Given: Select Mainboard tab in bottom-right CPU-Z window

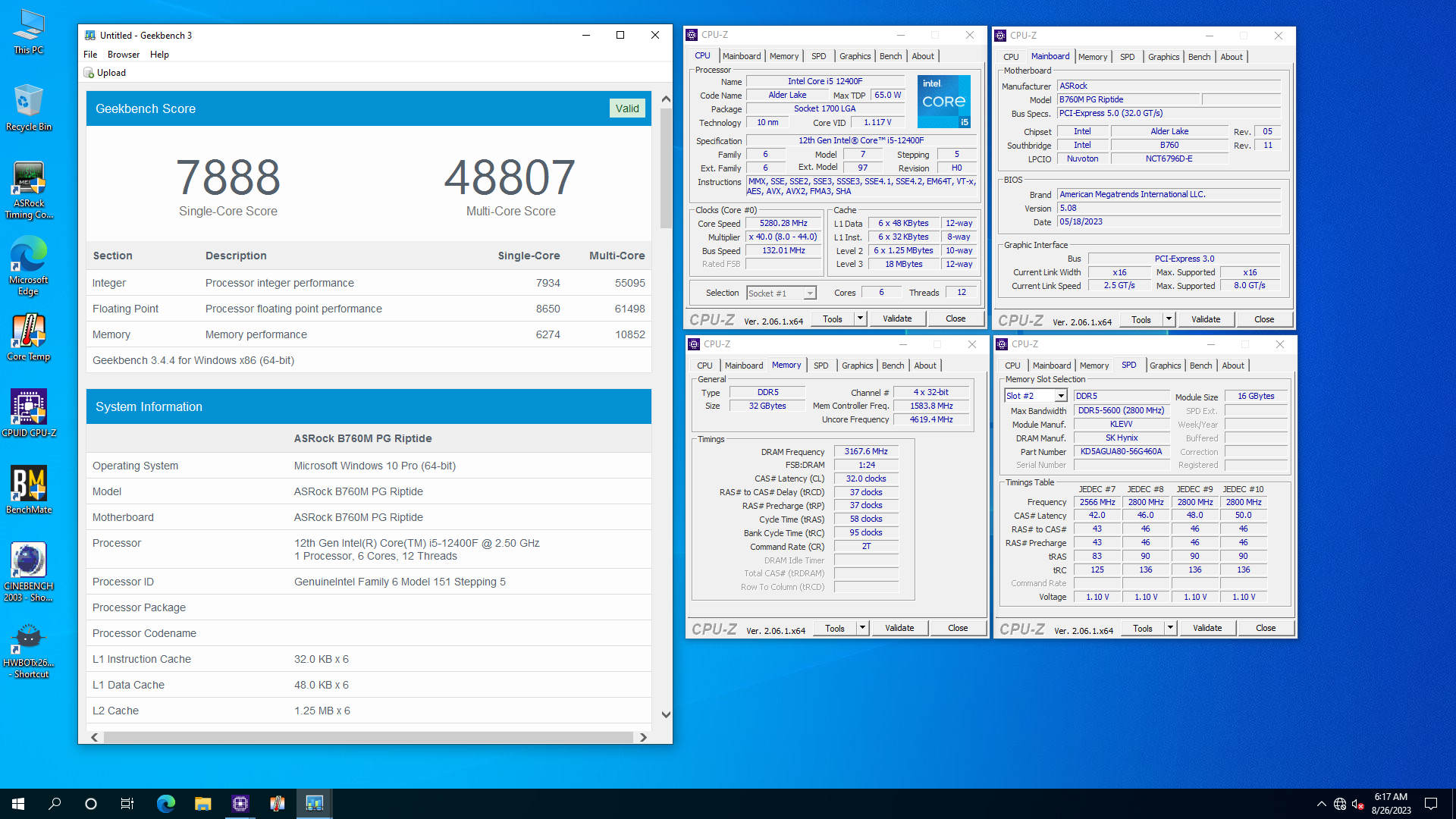Looking at the screenshot, I should coord(1052,366).
